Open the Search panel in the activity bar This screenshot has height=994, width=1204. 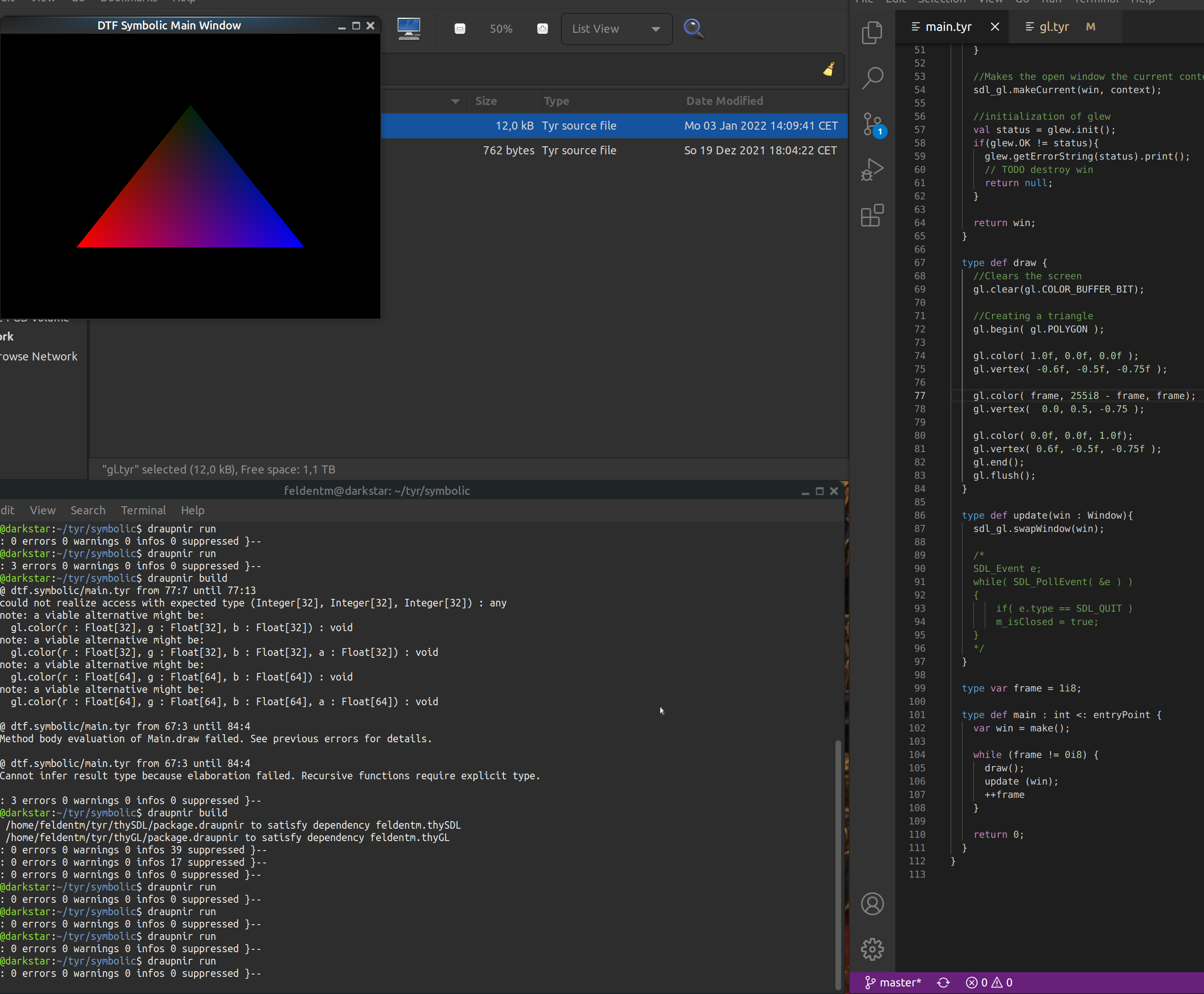pos(872,78)
